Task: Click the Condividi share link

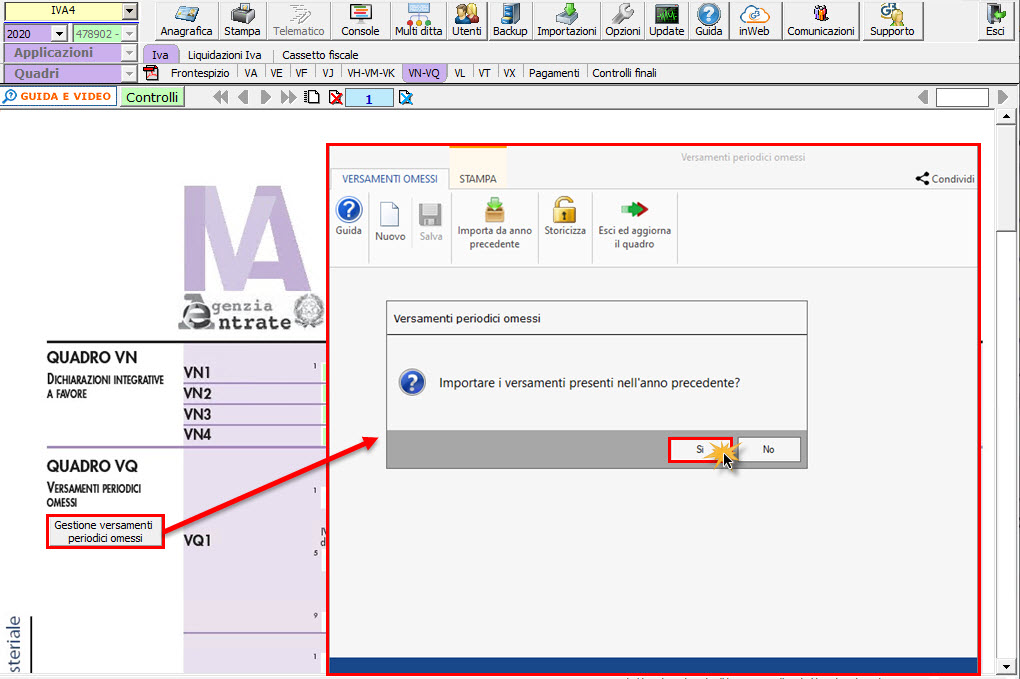Action: click(945, 179)
